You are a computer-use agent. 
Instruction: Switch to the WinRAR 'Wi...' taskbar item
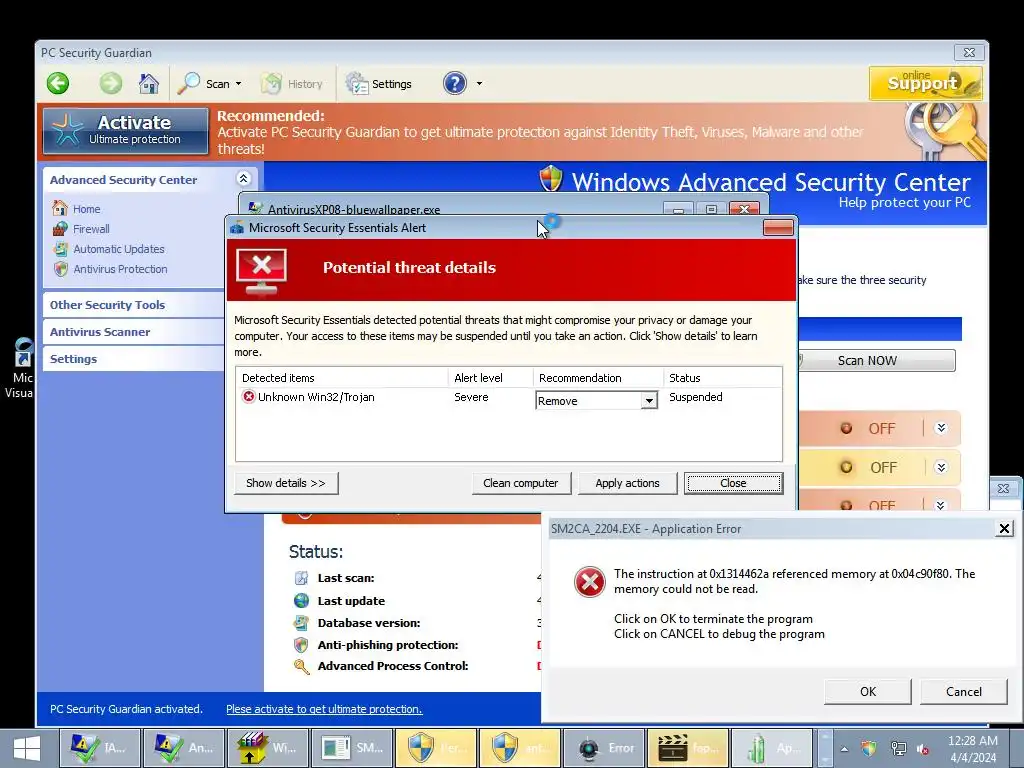[x=268, y=748]
